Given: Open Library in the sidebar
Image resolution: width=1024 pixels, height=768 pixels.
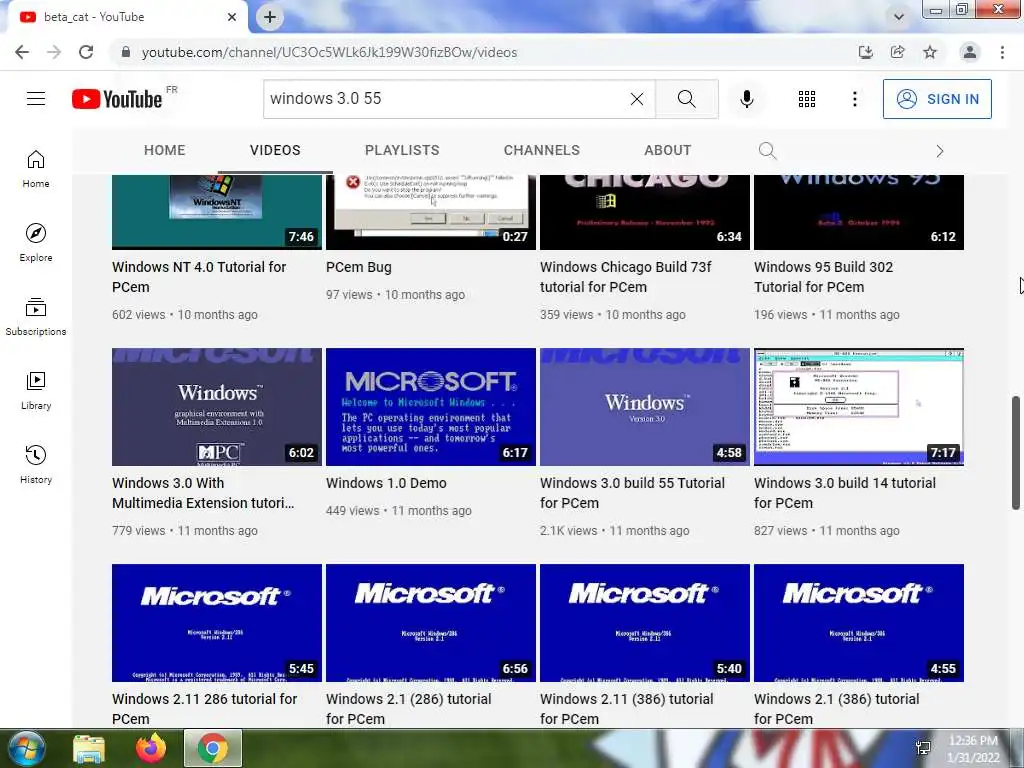Looking at the screenshot, I should tap(36, 391).
